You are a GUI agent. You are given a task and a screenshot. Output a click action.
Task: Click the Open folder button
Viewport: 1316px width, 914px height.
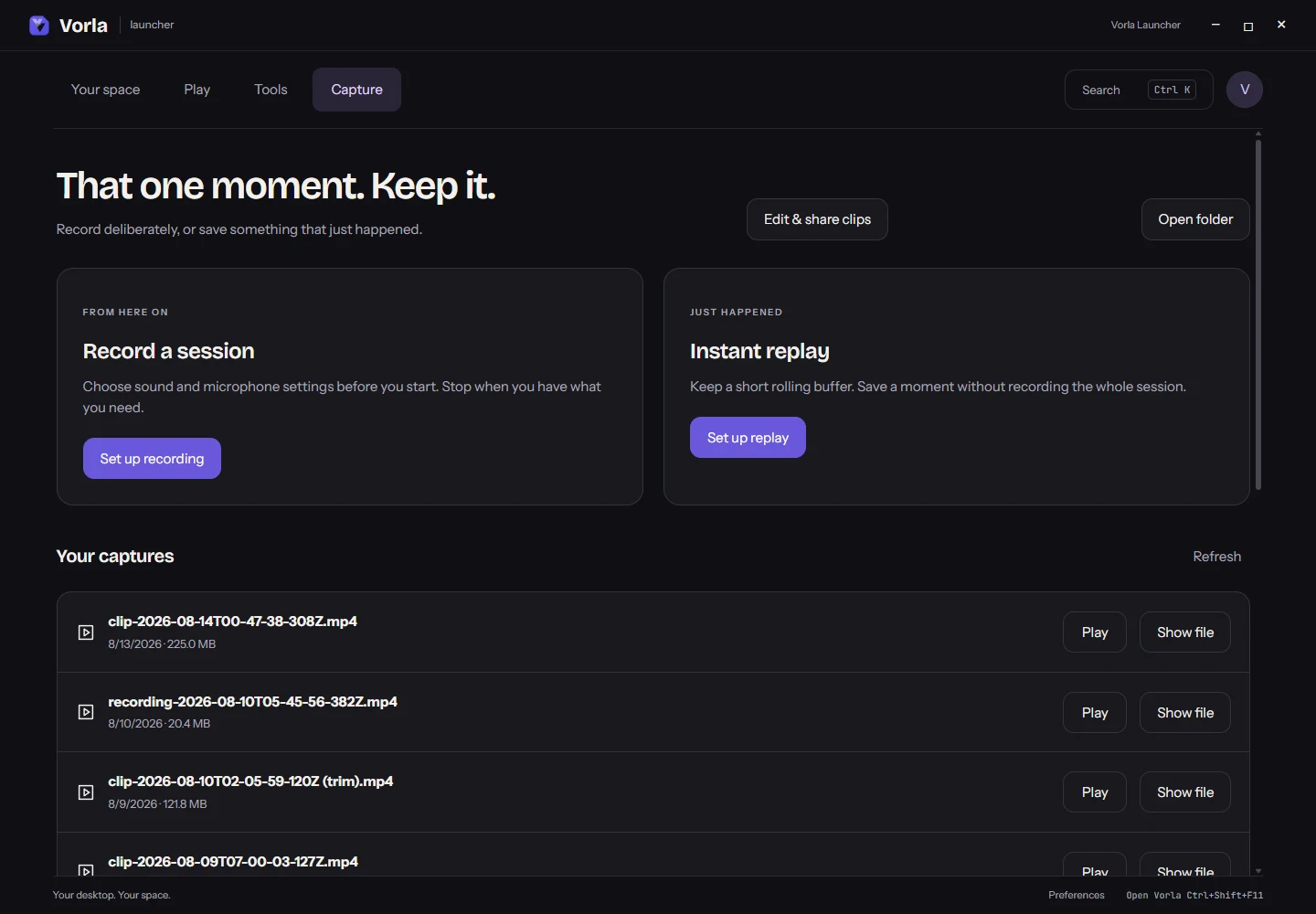(1195, 219)
